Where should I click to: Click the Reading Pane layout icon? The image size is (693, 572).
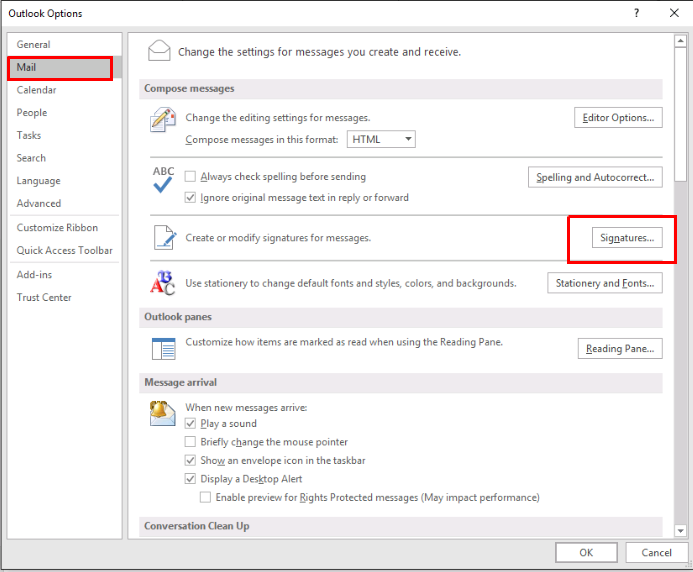pos(162,349)
